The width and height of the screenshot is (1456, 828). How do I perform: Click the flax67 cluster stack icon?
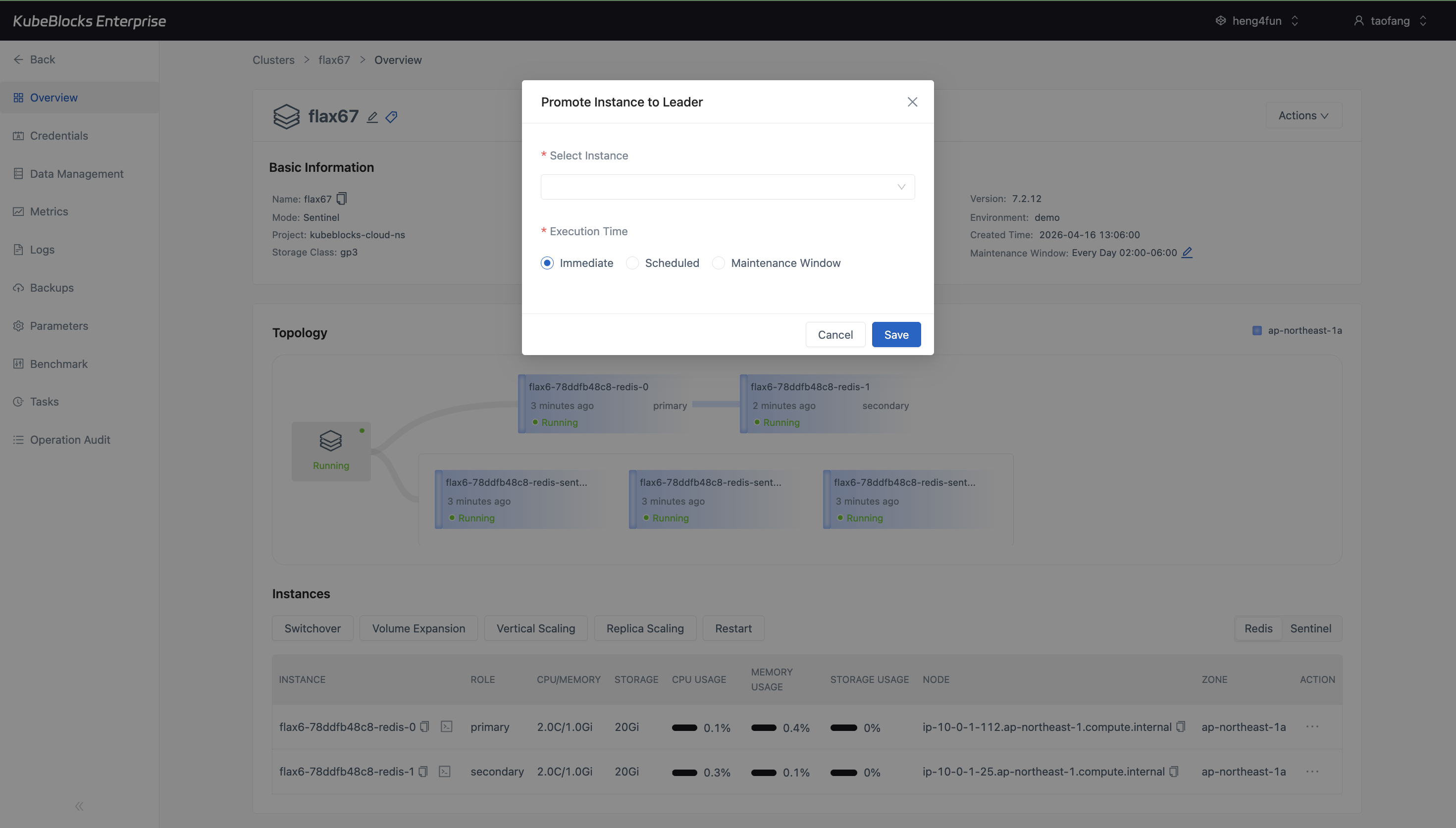(286, 116)
